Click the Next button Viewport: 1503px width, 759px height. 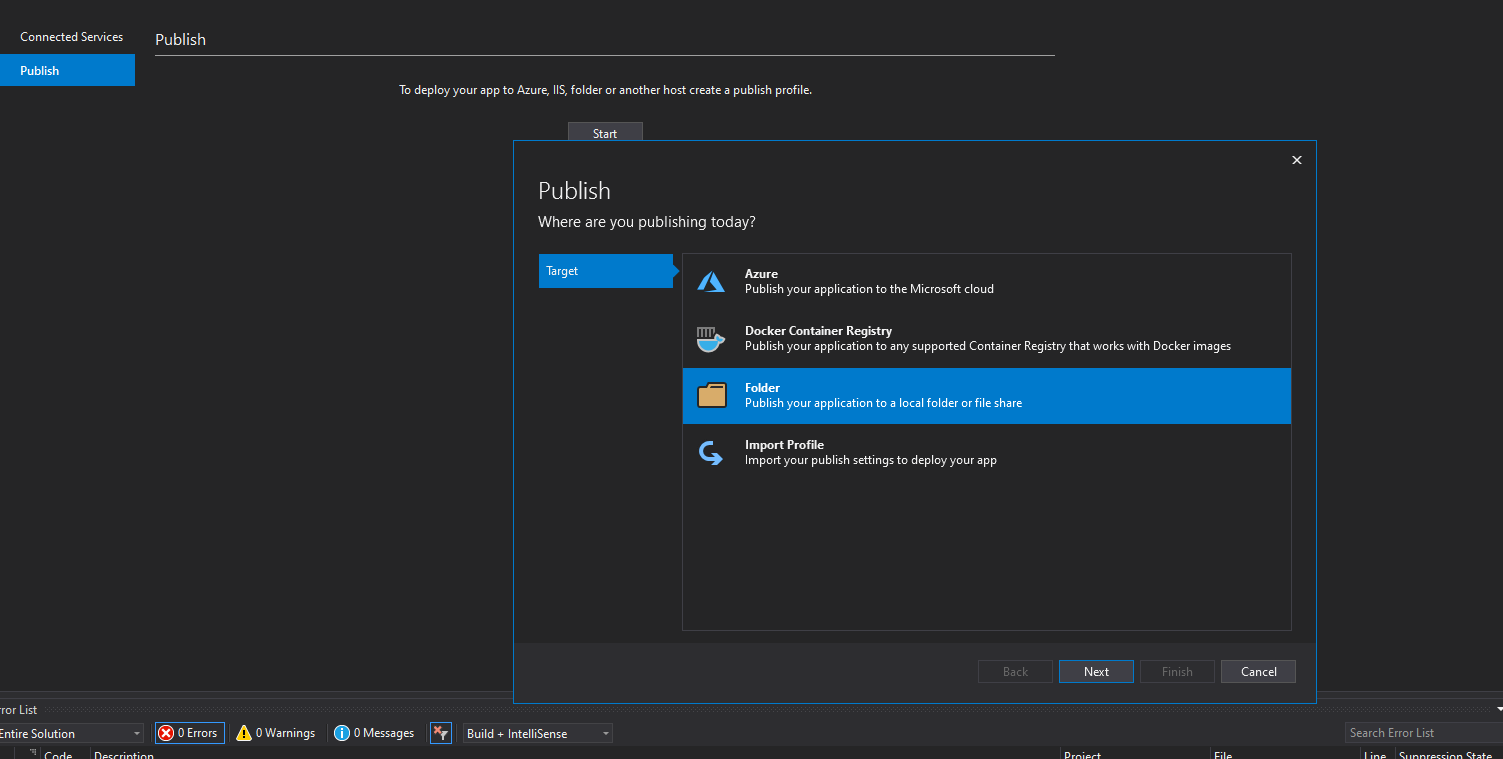point(1096,672)
